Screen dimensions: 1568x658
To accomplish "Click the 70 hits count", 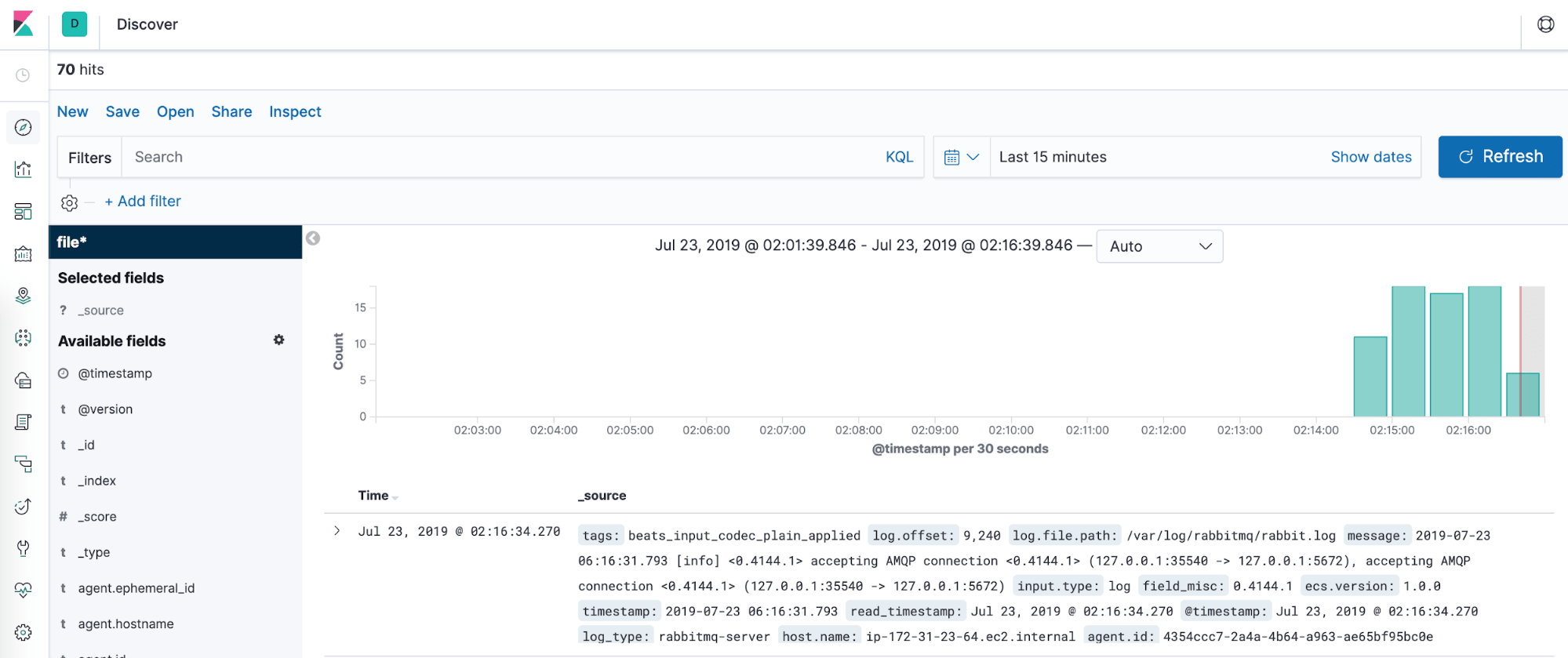I will (x=80, y=70).
